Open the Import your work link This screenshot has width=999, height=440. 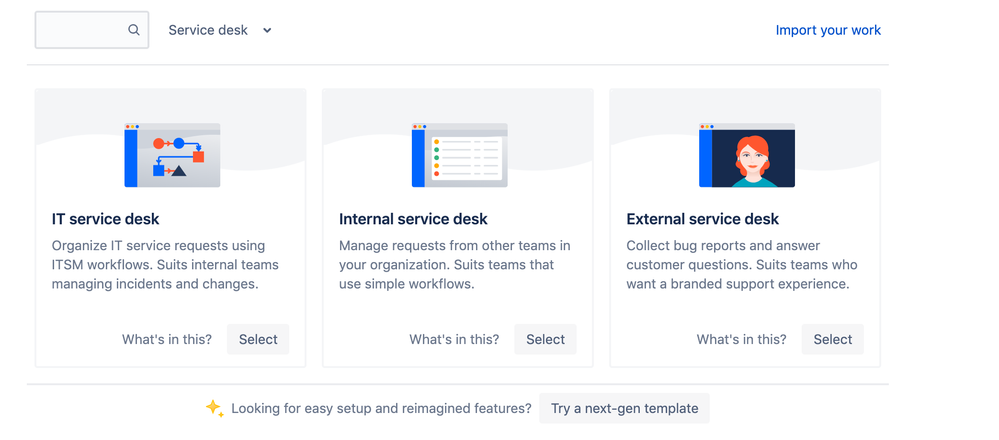click(828, 30)
